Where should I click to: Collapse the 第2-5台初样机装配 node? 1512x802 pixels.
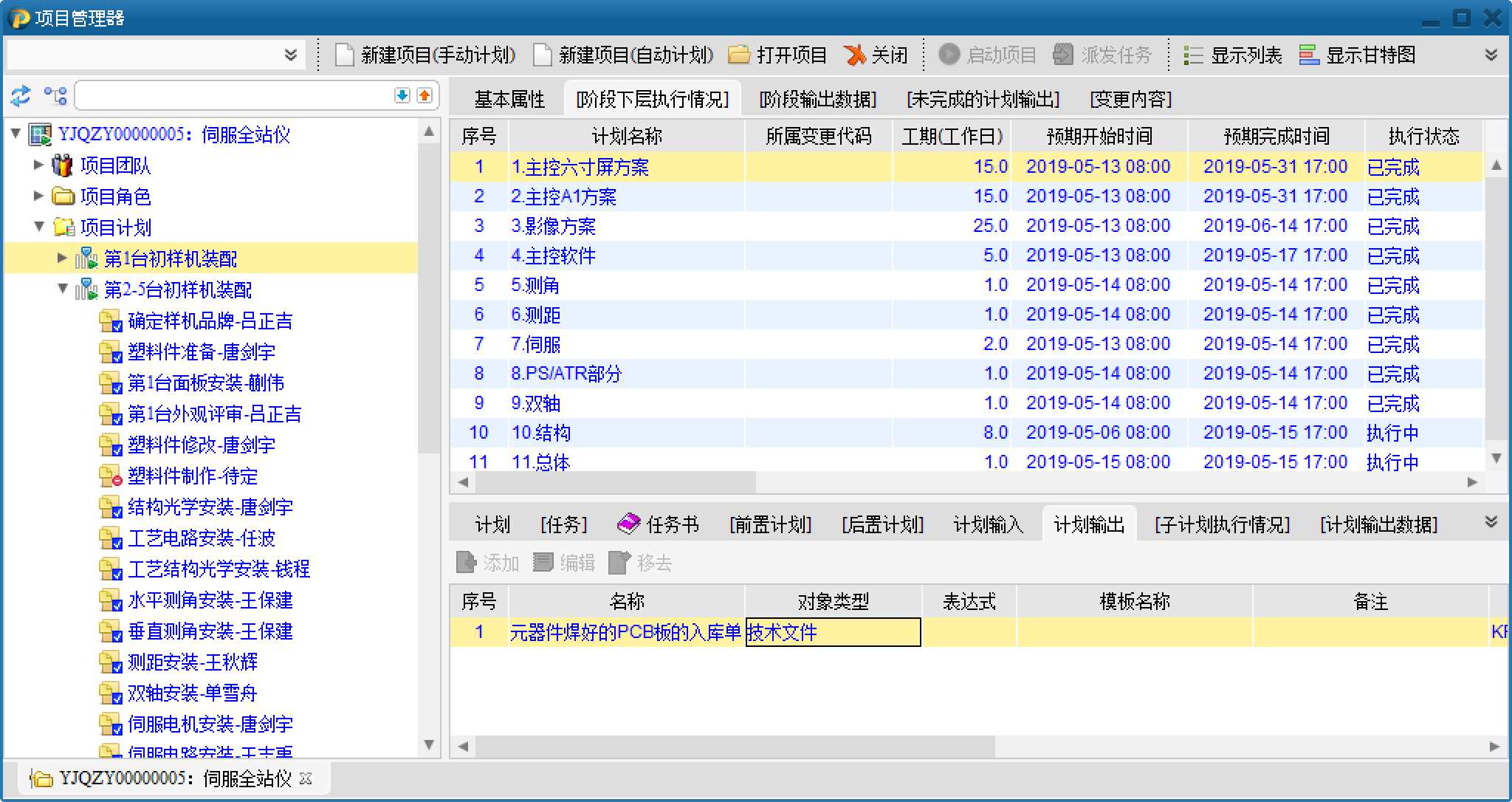click(63, 289)
